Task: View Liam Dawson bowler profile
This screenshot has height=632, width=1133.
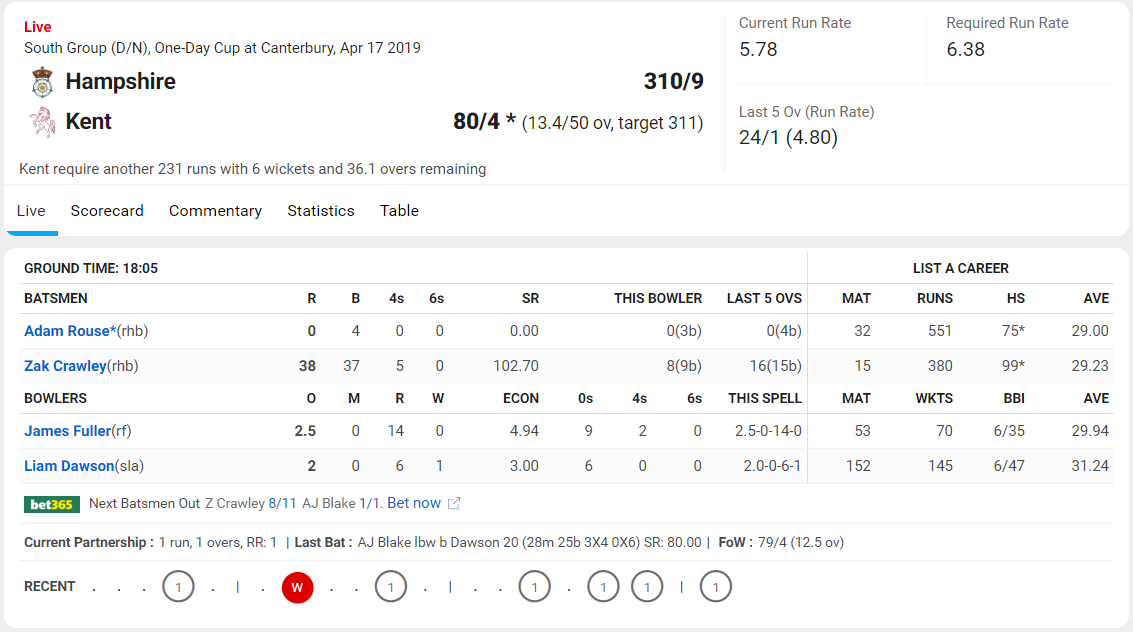Action: (x=69, y=466)
